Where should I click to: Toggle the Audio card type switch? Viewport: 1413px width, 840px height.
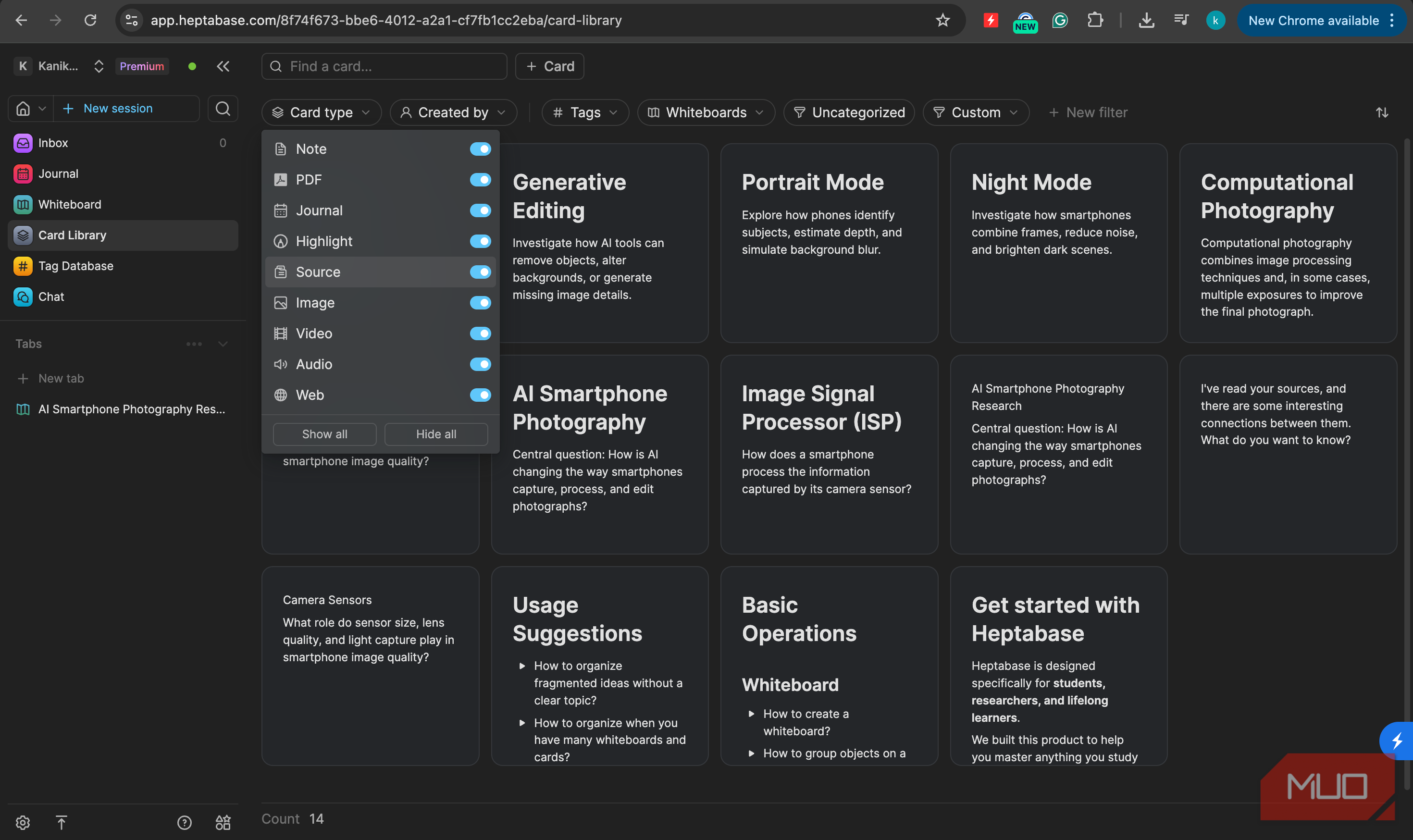point(480,364)
